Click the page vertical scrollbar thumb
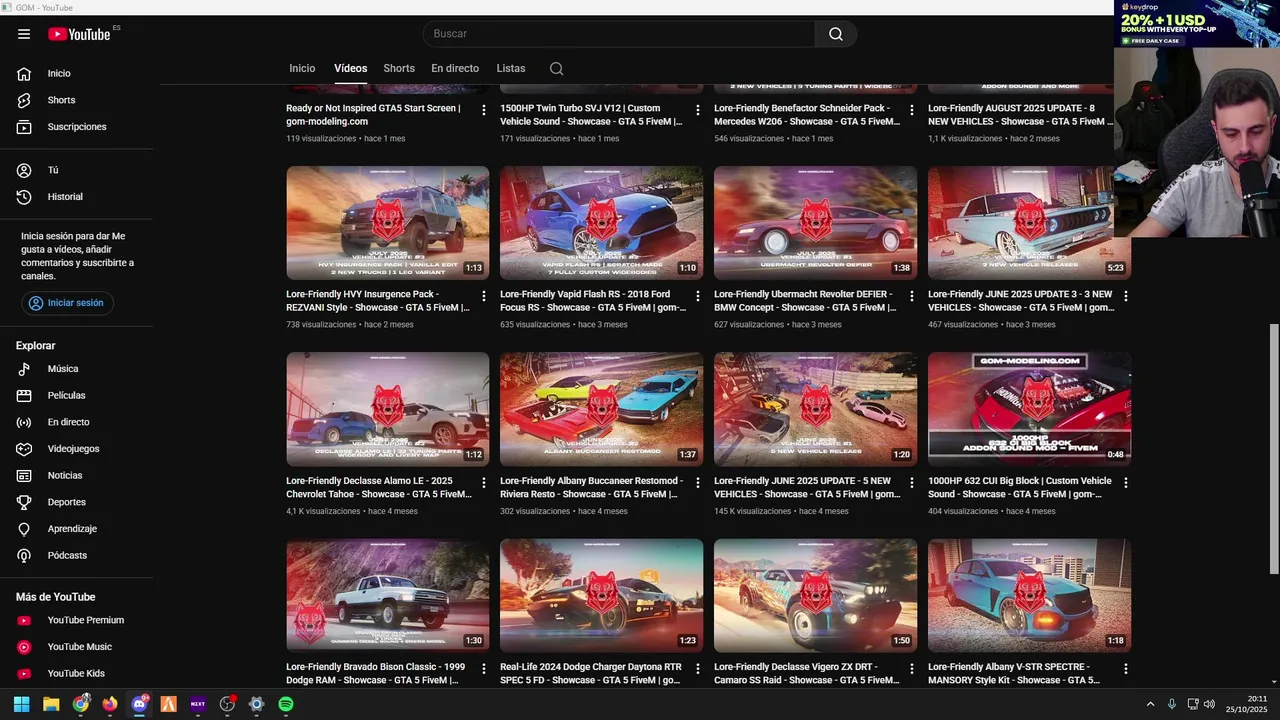This screenshot has width=1280, height=720. [1273, 449]
